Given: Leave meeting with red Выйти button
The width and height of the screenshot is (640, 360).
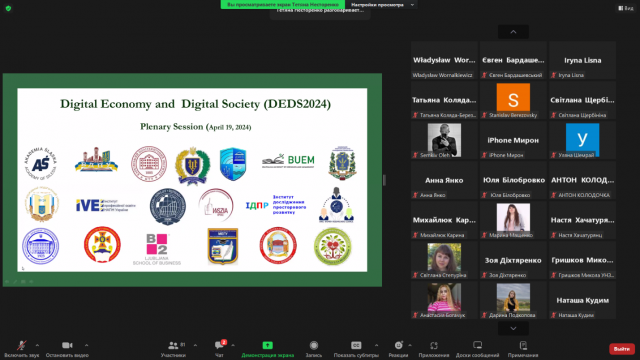Looking at the screenshot, I should tap(622, 349).
